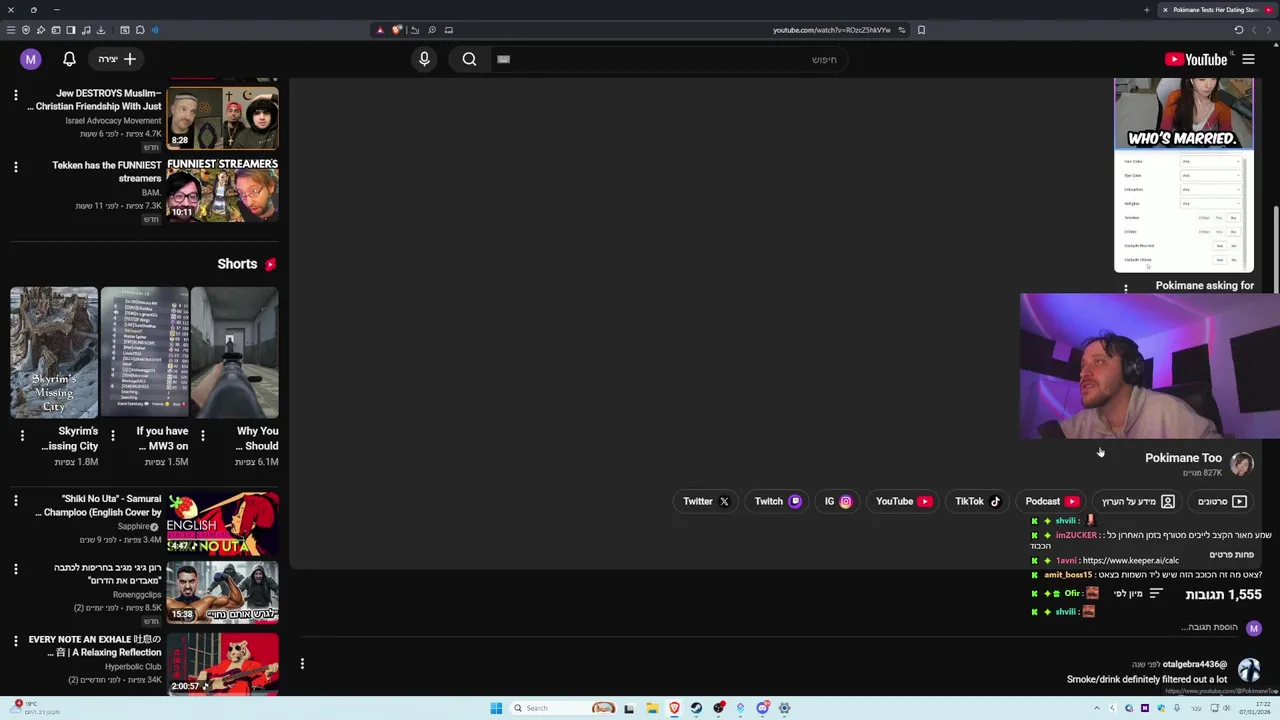This screenshot has width=1280, height=720.
Task: Open the otalgebra4436 commenter avatar
Action: [x=1249, y=670]
